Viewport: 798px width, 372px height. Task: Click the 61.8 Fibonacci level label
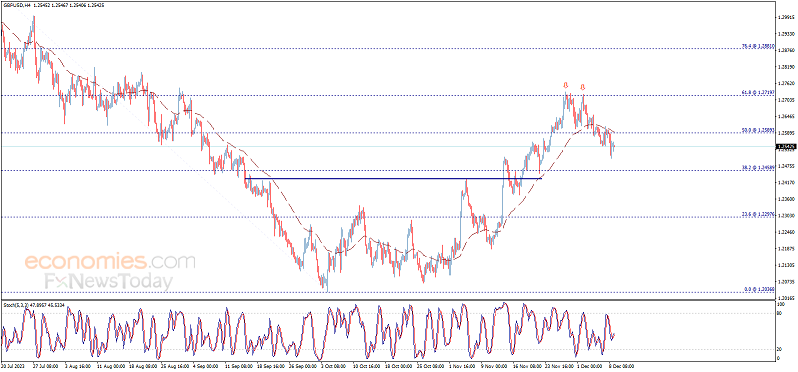(758, 93)
